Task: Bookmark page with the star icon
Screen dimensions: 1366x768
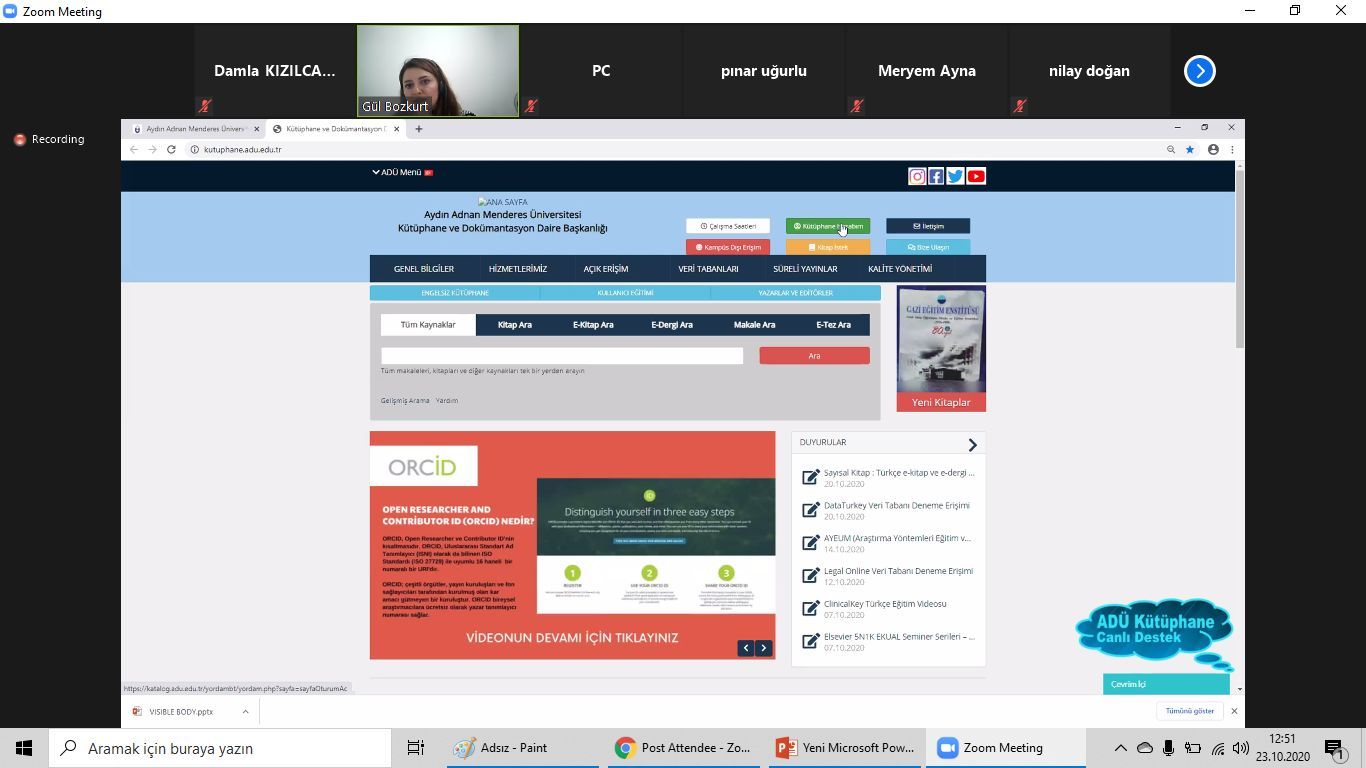Action: [1190, 150]
